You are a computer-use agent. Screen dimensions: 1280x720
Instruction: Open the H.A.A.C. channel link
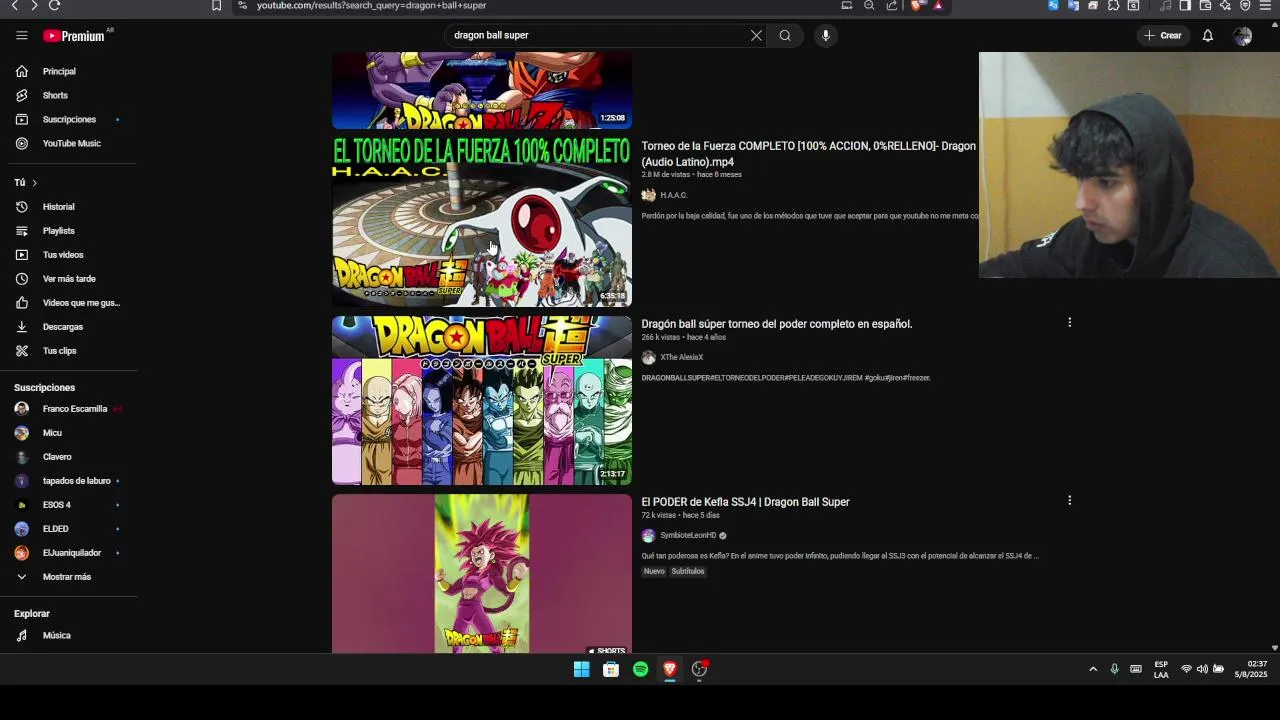[x=673, y=195]
